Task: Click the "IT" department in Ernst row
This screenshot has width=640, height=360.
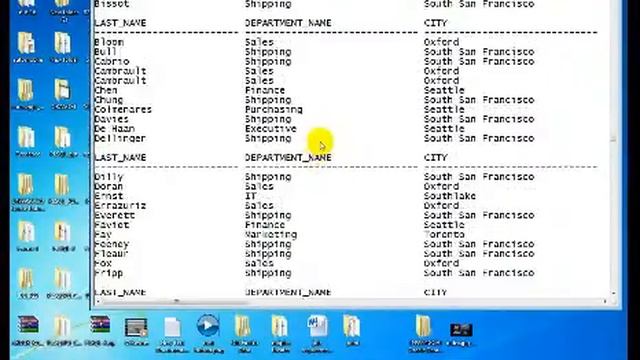Action: 251,196
